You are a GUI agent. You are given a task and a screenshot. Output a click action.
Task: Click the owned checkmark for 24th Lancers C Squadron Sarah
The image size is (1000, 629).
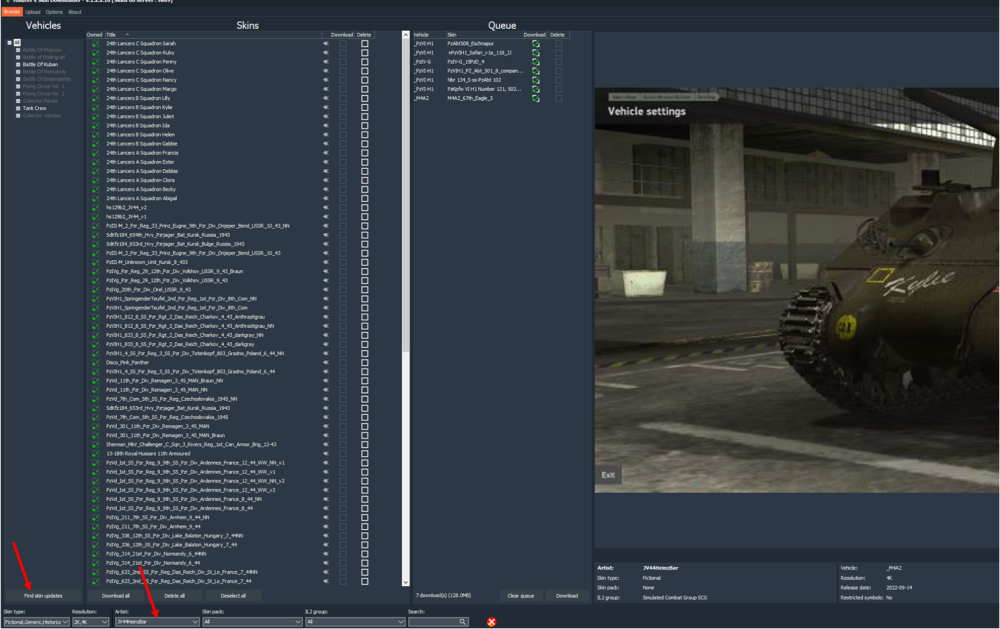(95, 44)
